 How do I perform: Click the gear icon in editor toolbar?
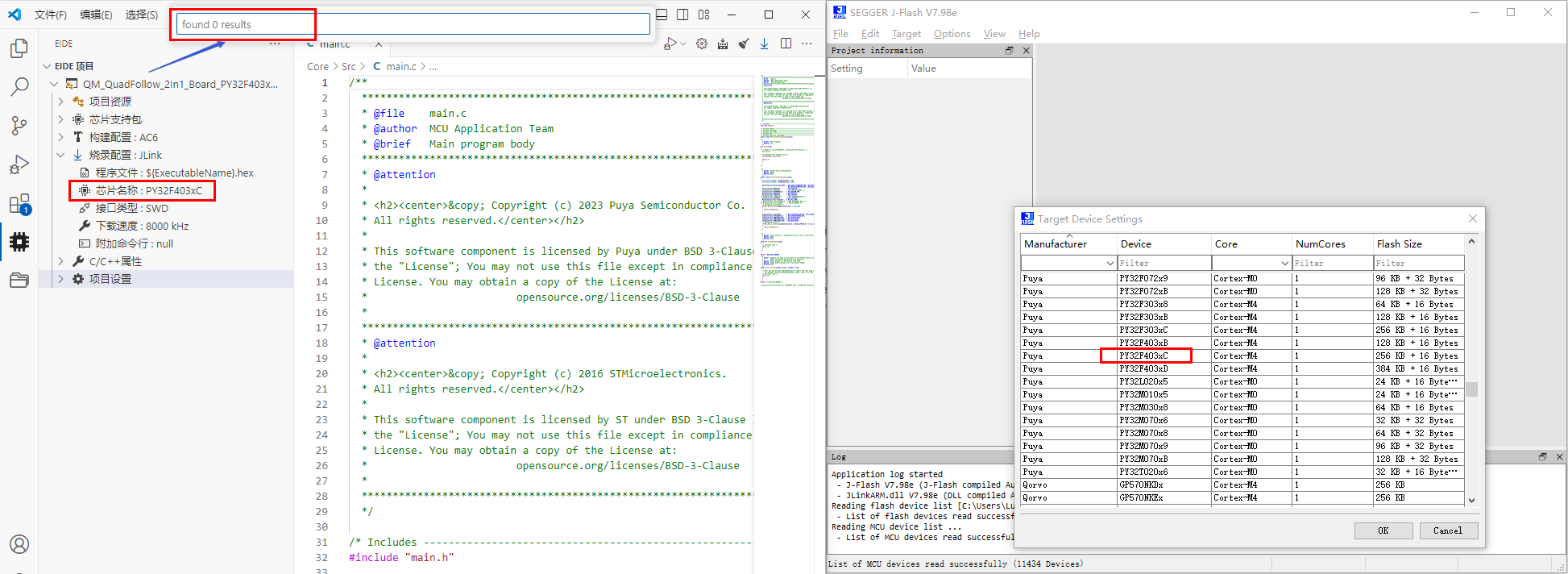[x=702, y=44]
